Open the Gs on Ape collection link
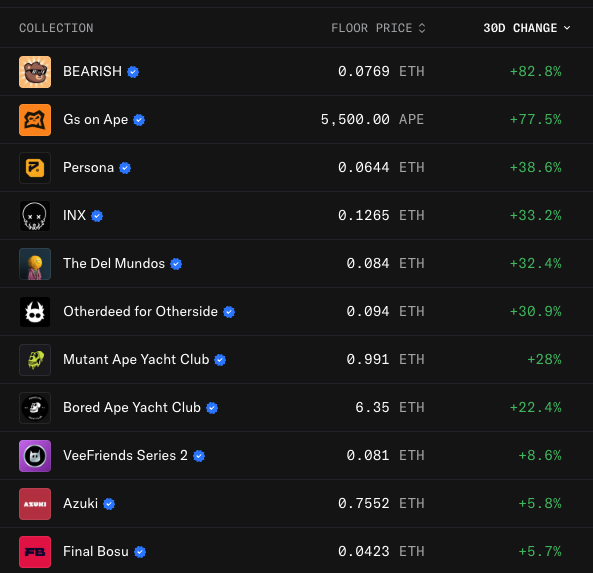This screenshot has width=593, height=573. [96, 120]
